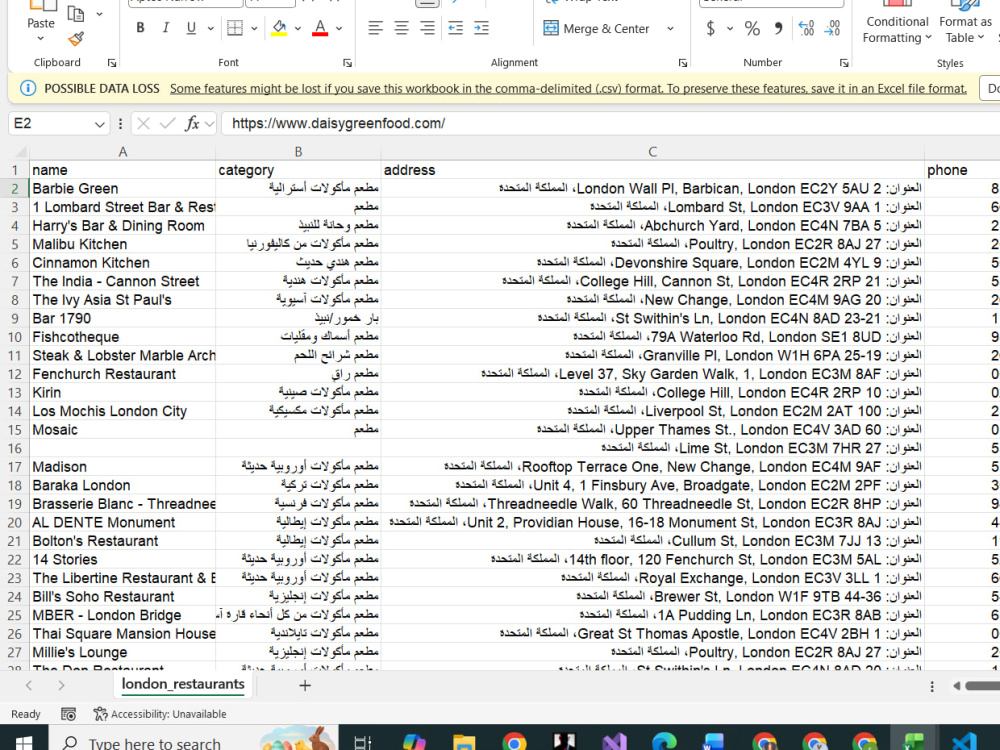Click the formula bar with daisygreenfood URL
This screenshot has width=1000, height=750.
[x=610, y=123]
